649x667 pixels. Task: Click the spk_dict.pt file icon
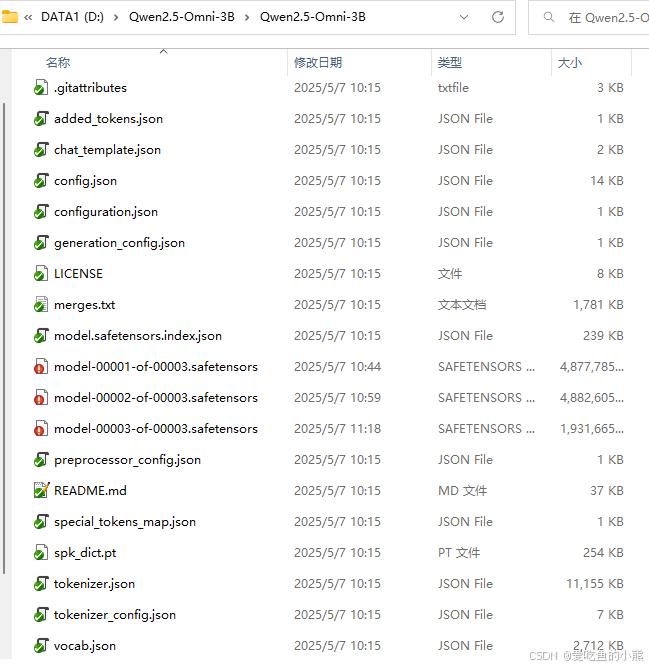(41, 553)
